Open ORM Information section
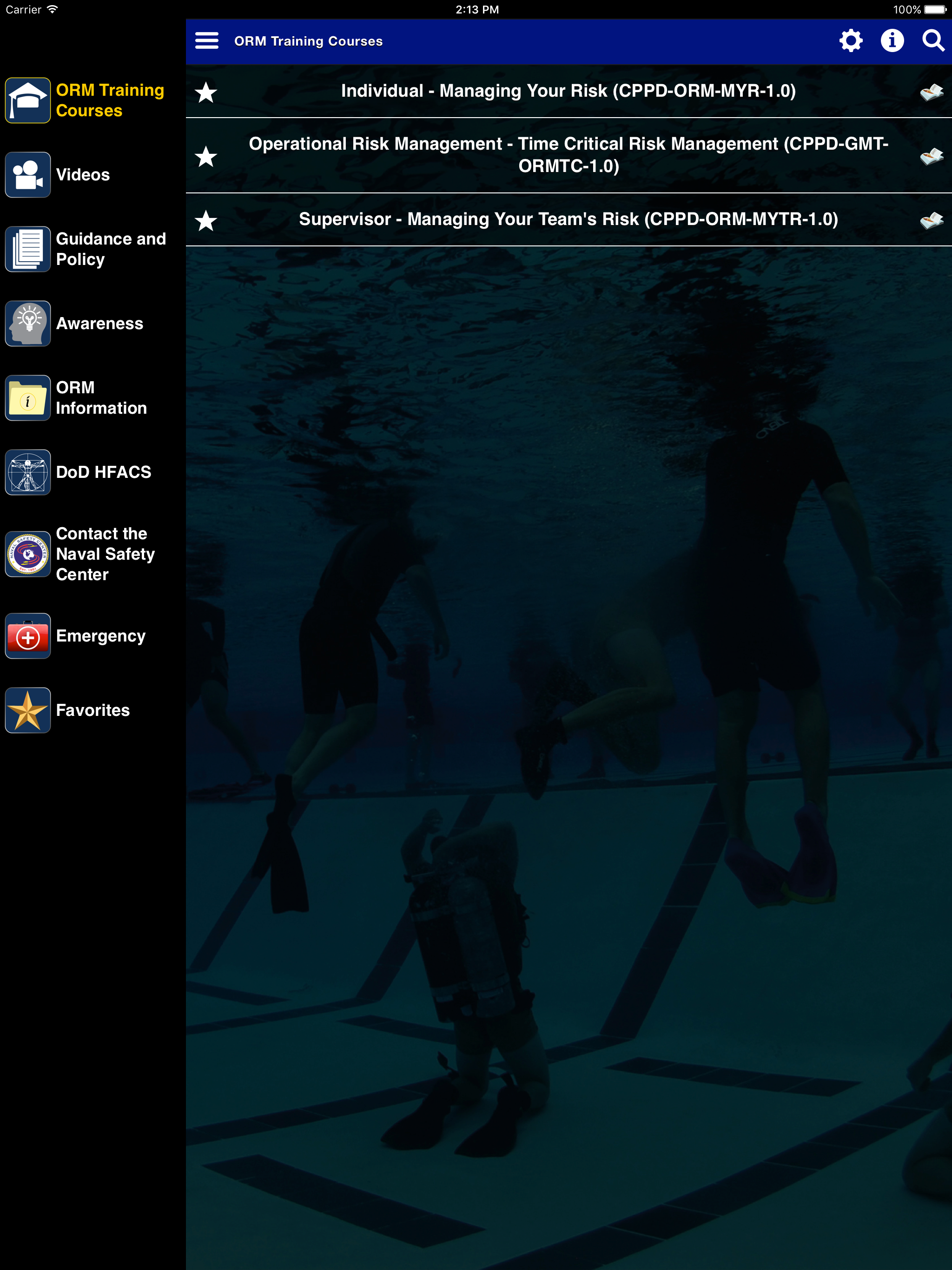Screen dimensions: 952x1270 [101, 398]
